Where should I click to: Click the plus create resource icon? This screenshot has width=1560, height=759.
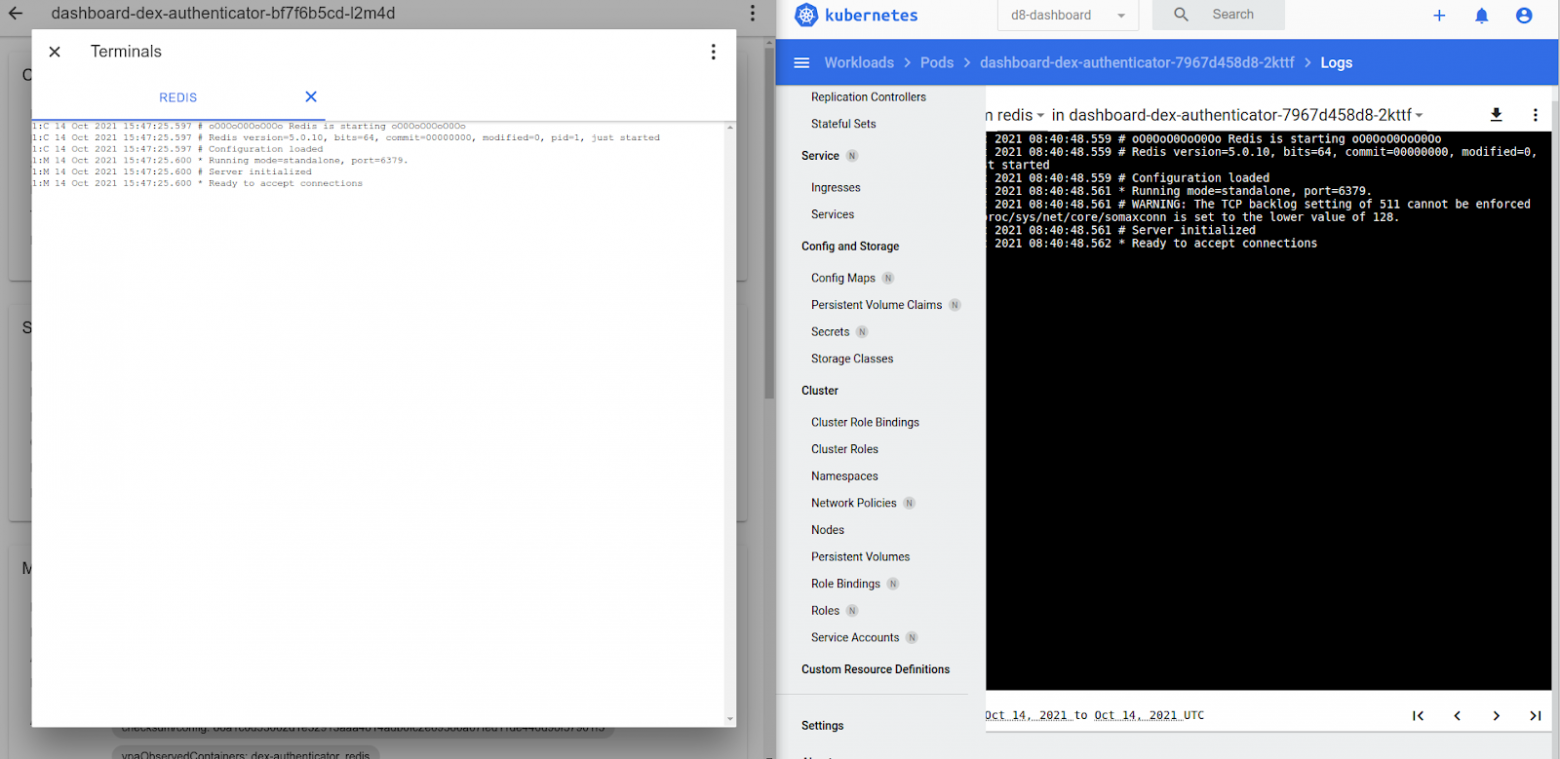pyautogui.click(x=1439, y=15)
